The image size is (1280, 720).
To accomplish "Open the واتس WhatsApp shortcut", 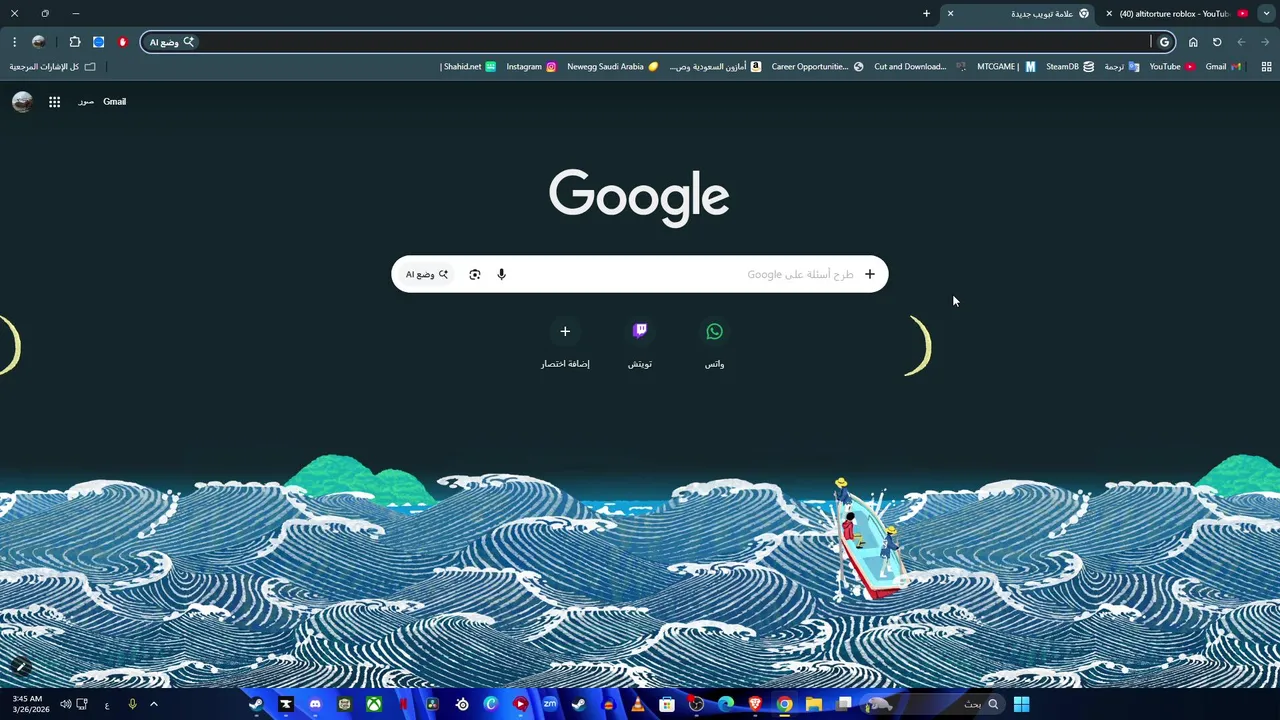I will pyautogui.click(x=714, y=343).
